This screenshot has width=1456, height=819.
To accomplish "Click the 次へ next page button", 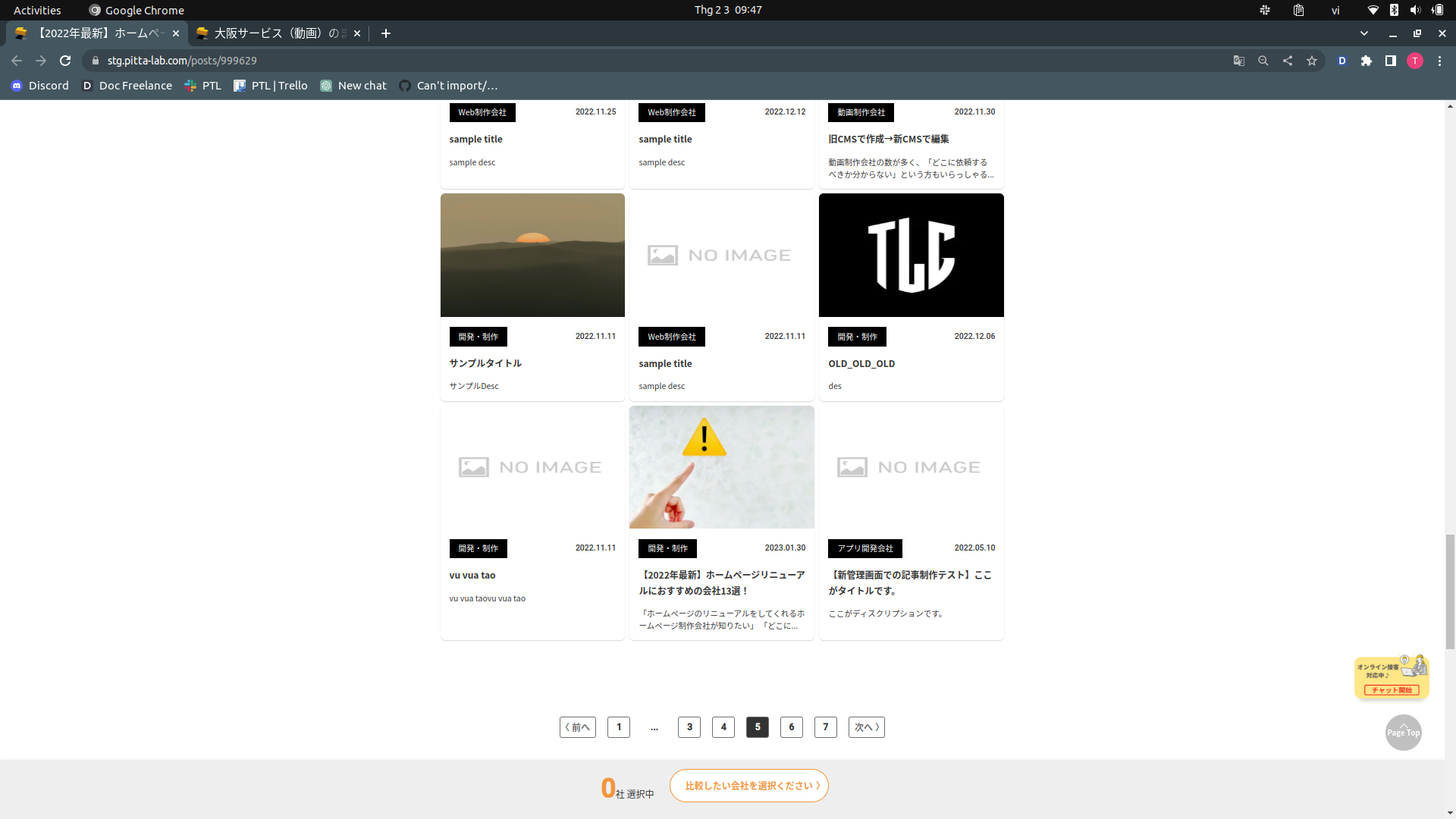I will 866,727.
